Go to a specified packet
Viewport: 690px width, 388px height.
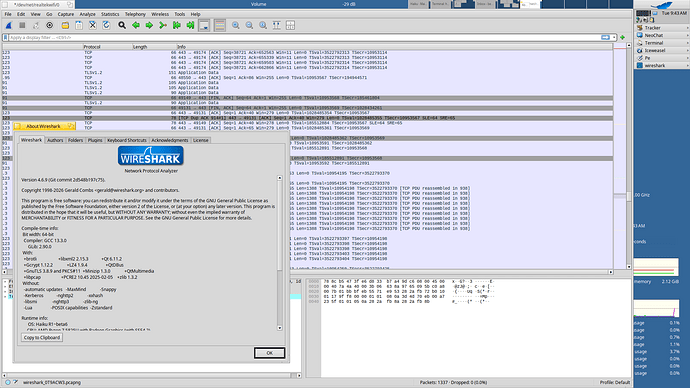click(x=163, y=25)
